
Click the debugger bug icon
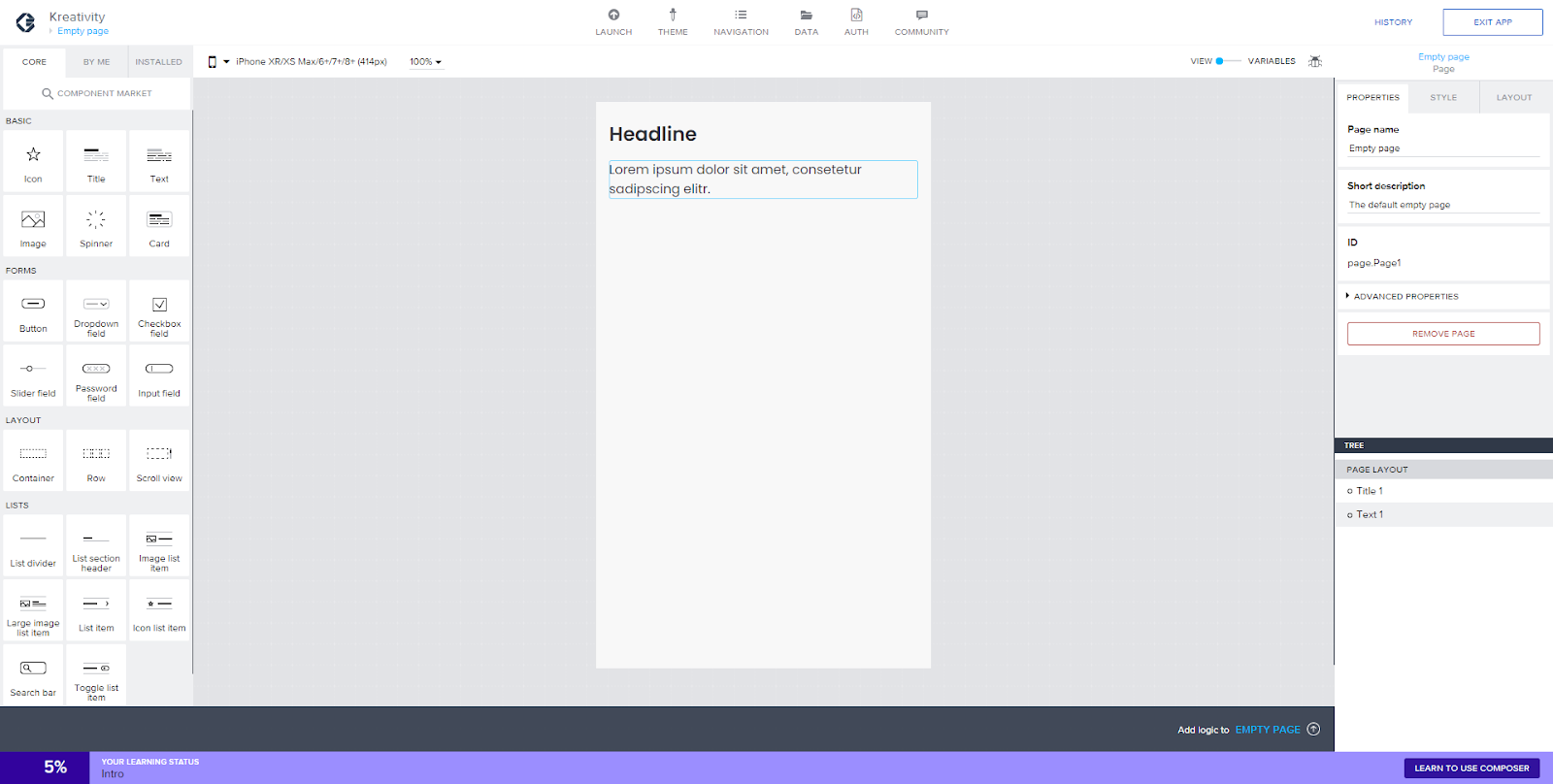pyautogui.click(x=1315, y=61)
